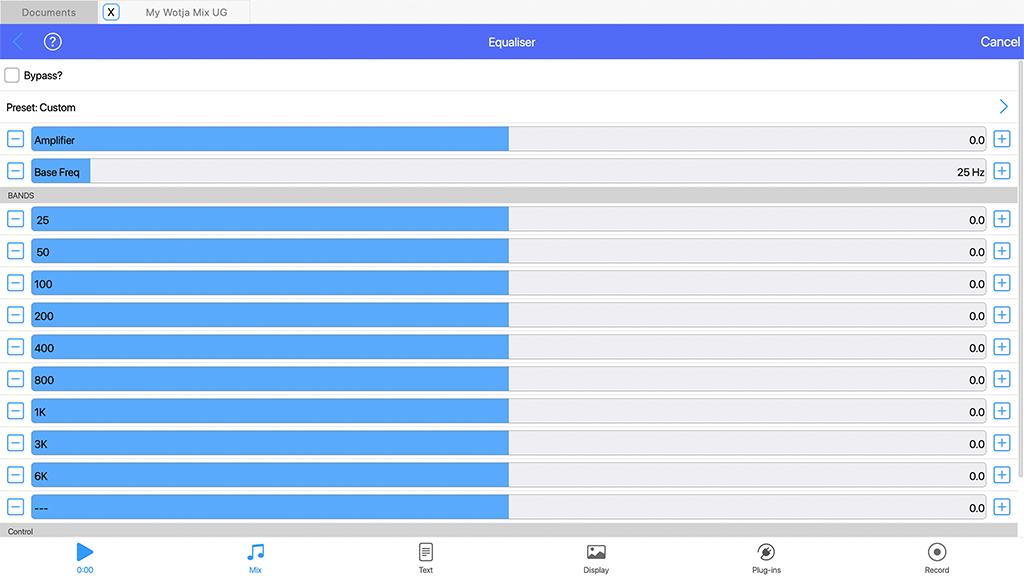This screenshot has height=576, width=1024.
Task: Select the Mix music note icon
Action: click(x=256, y=552)
